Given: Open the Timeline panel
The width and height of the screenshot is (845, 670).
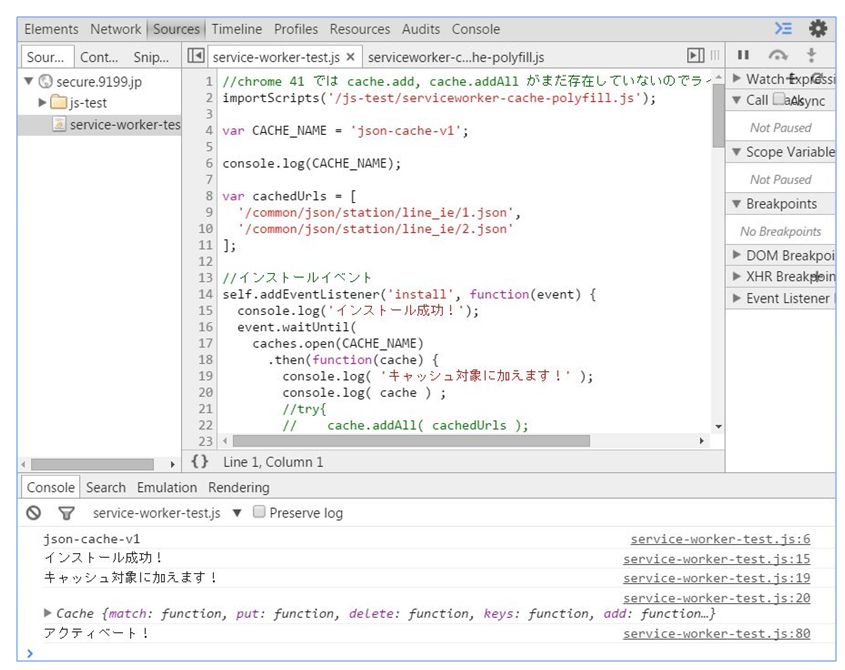Looking at the screenshot, I should (x=237, y=29).
